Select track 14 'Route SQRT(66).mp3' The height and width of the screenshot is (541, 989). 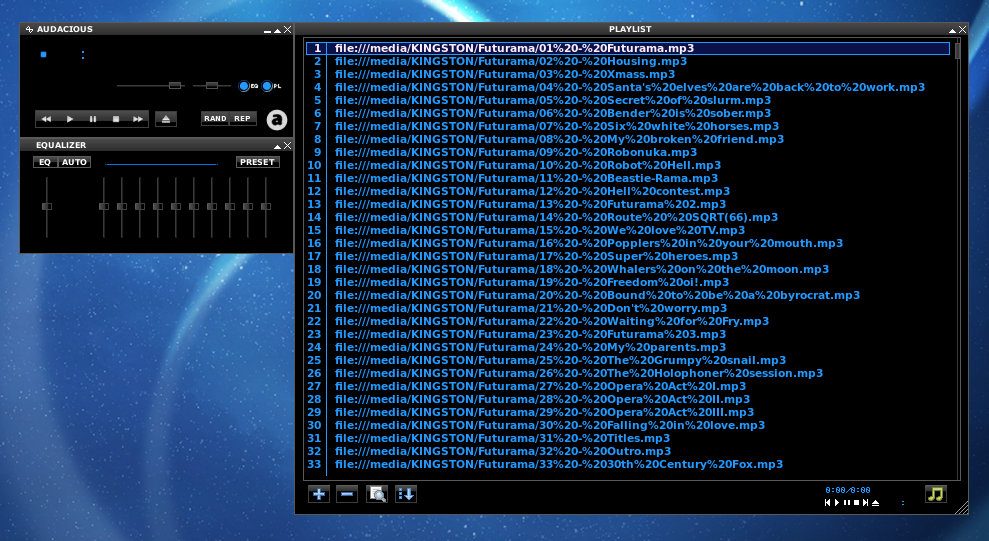628,217
